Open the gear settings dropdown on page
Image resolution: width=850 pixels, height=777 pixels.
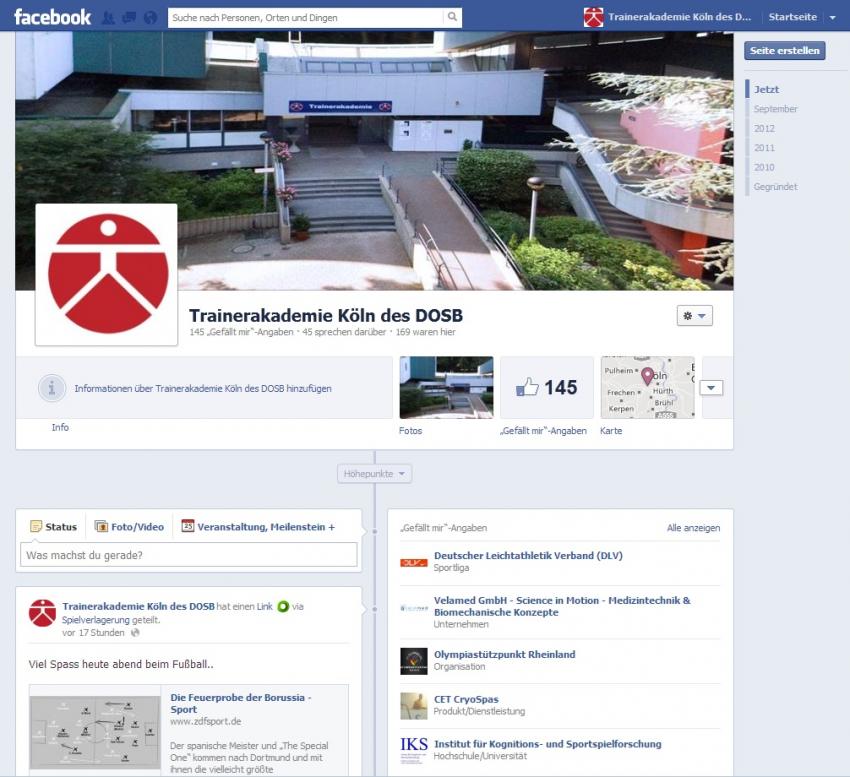point(694,315)
